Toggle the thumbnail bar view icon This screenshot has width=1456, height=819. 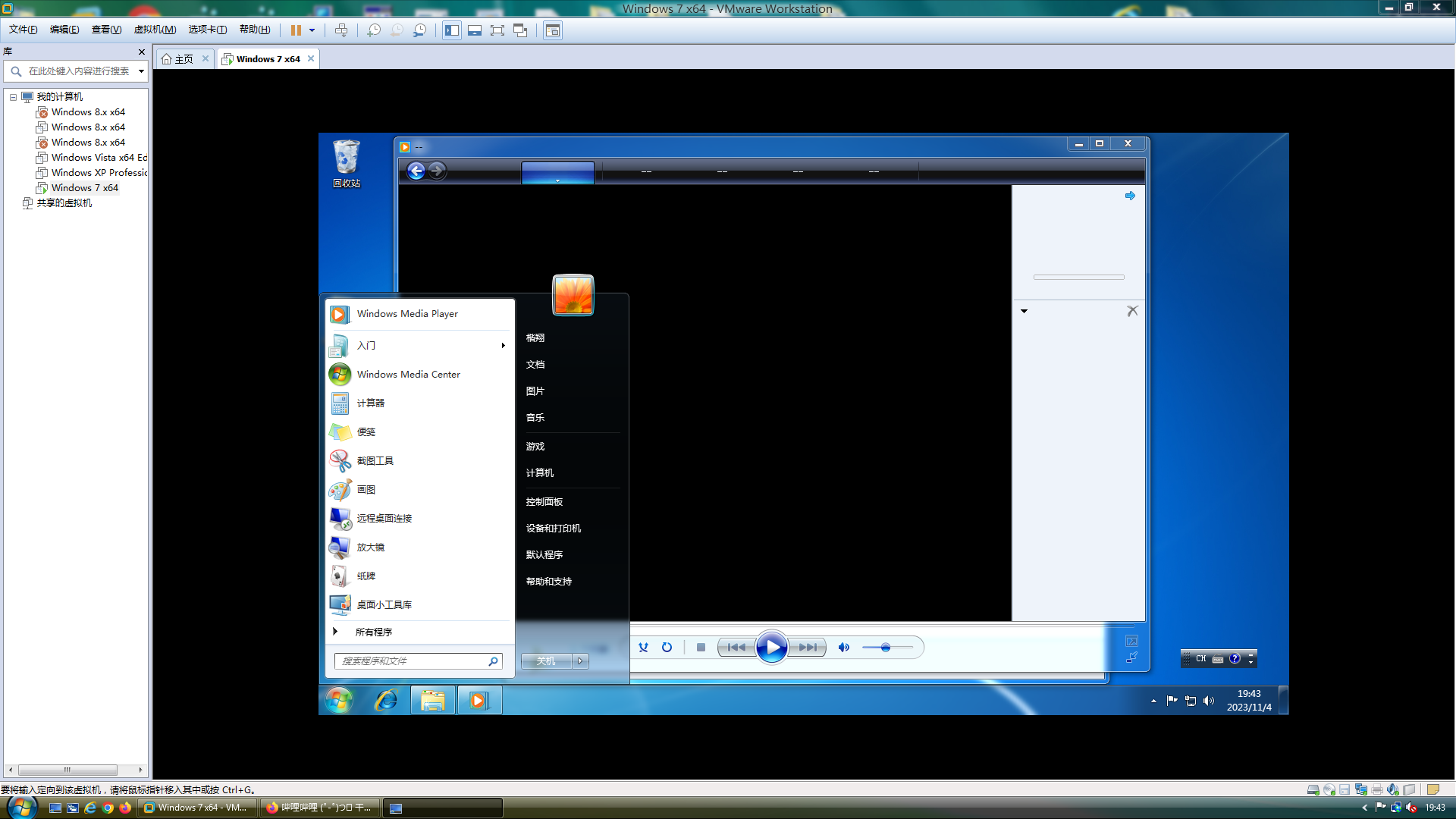475,30
